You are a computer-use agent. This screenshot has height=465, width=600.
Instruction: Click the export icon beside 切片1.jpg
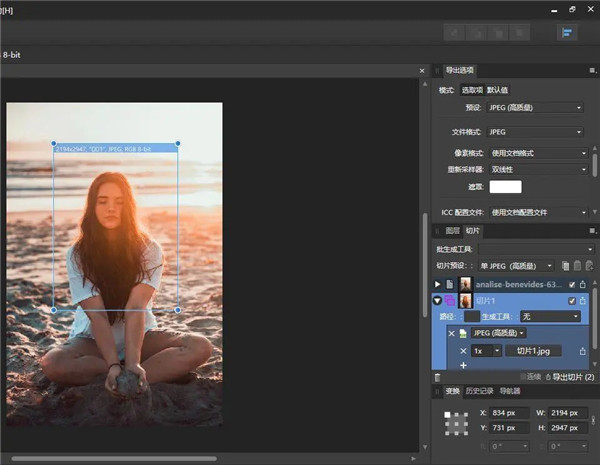coord(582,351)
